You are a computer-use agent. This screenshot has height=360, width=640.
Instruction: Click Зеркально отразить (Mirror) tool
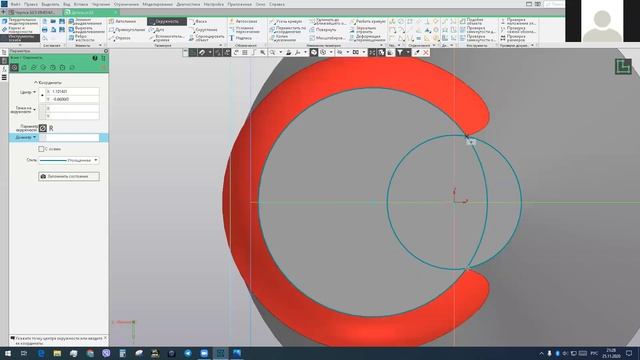pos(363,30)
